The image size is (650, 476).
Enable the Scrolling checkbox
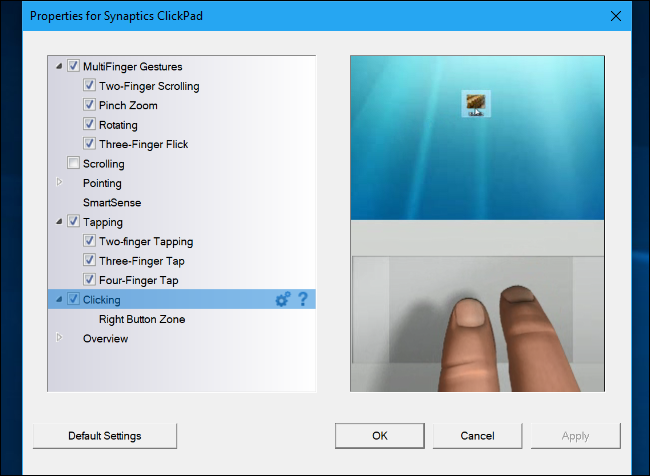(x=73, y=163)
